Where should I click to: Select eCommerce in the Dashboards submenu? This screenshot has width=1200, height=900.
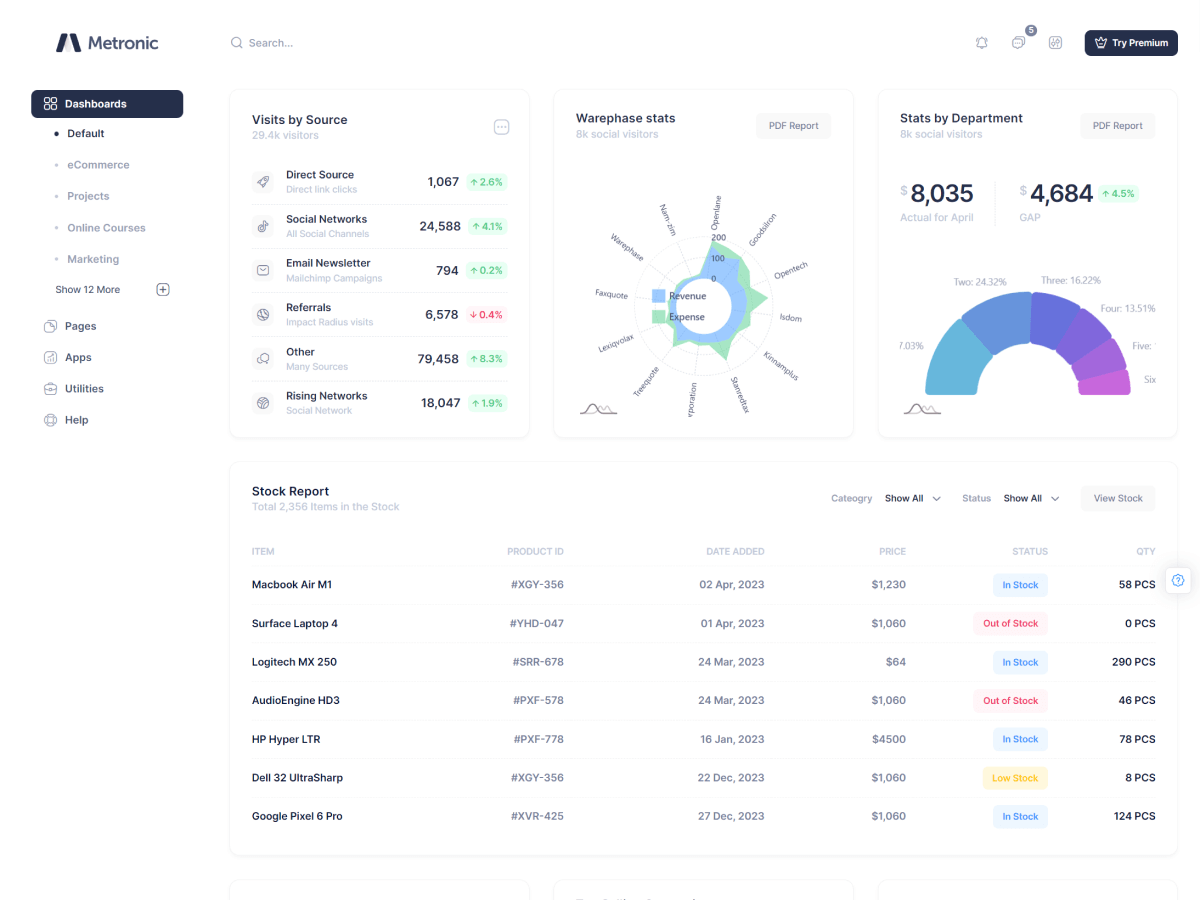tap(98, 165)
